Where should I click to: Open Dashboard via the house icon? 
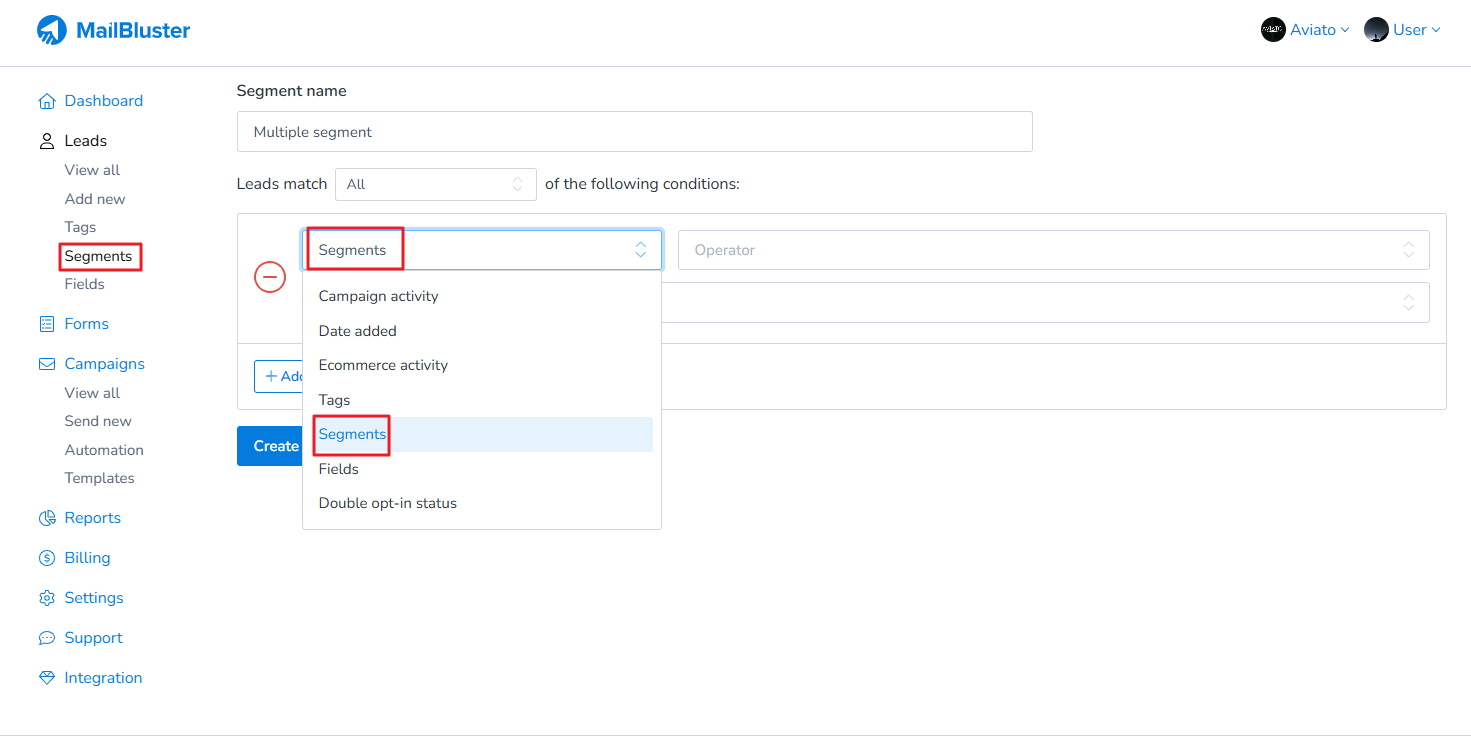point(46,101)
